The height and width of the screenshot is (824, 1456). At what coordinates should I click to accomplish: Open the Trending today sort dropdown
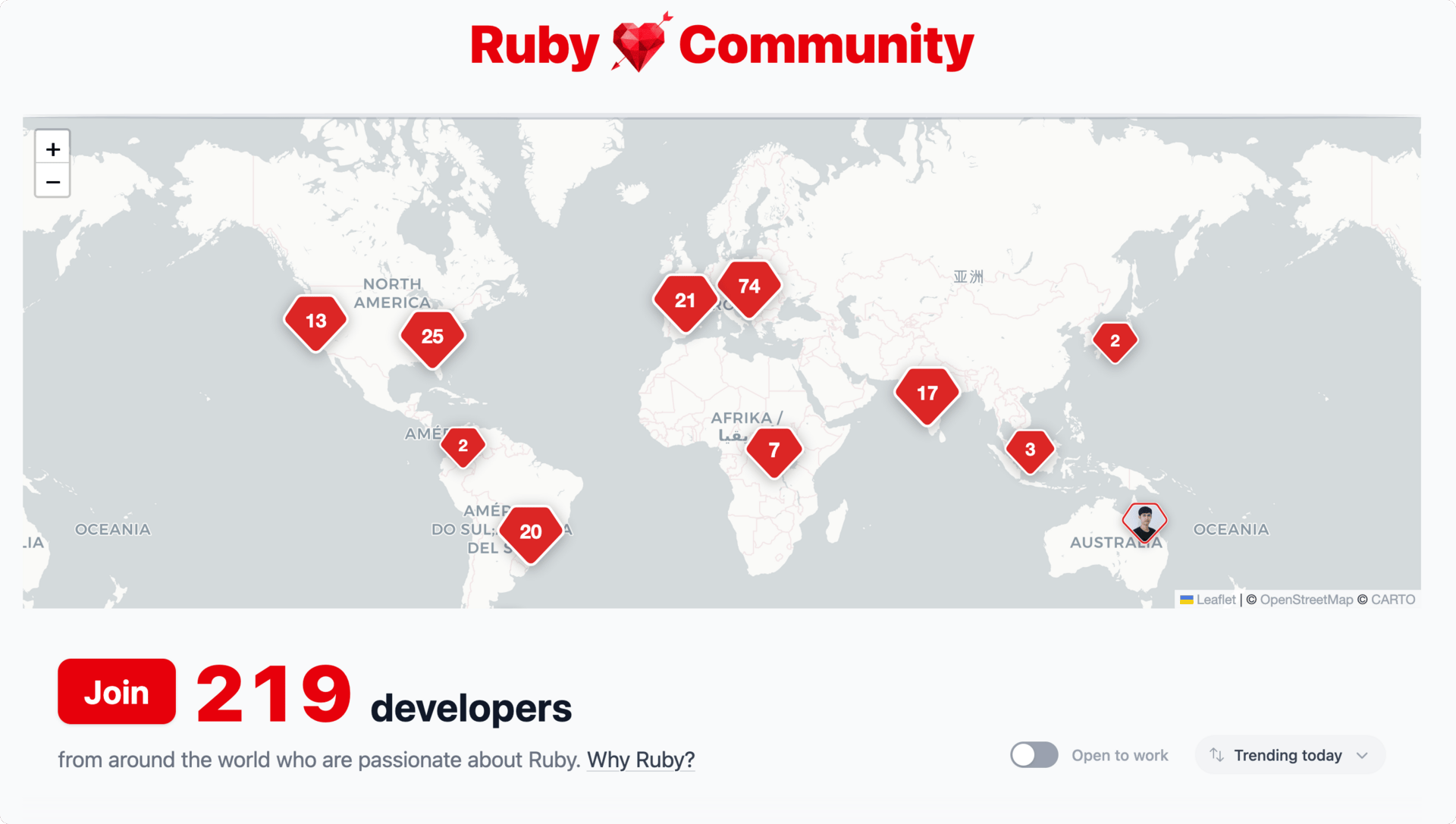point(1288,755)
